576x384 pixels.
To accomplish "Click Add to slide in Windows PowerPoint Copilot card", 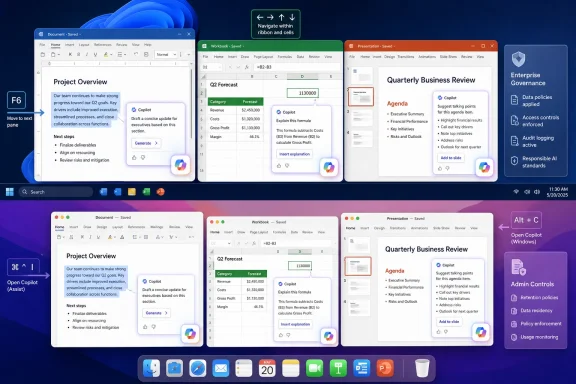I will tap(451, 158).
